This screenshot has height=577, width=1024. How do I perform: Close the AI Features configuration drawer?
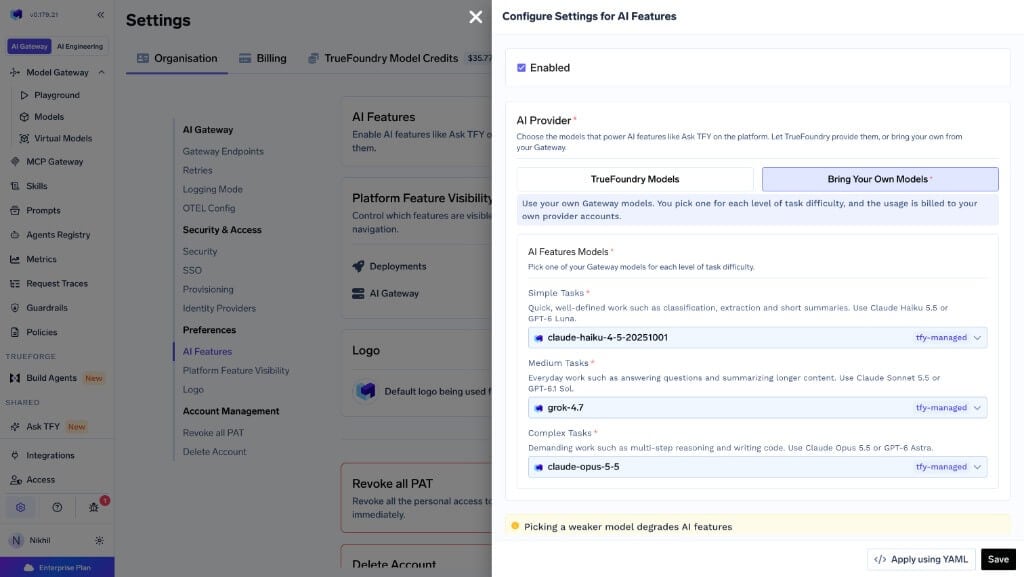point(475,17)
